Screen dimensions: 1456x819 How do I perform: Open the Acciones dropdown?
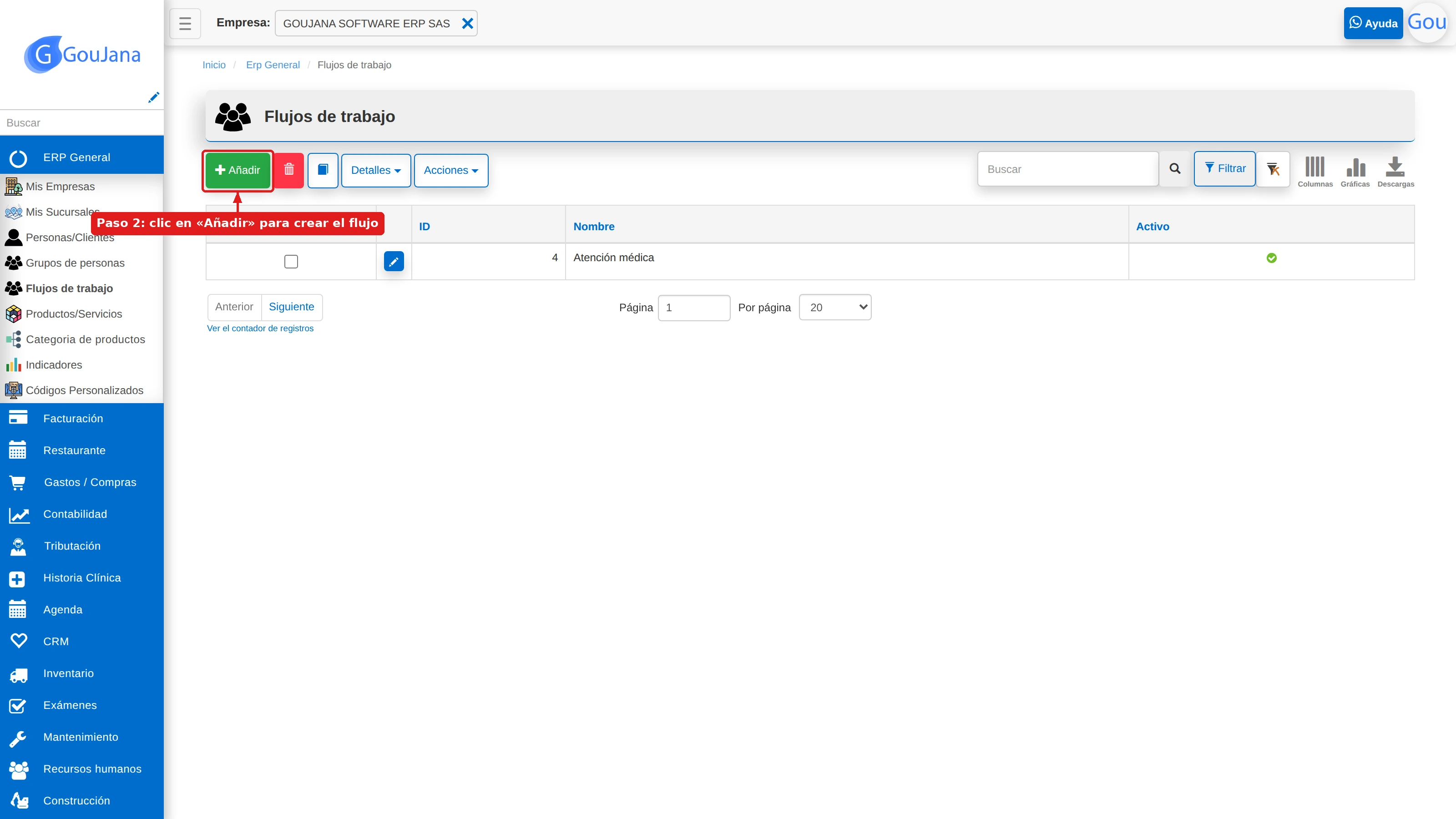pos(451,170)
